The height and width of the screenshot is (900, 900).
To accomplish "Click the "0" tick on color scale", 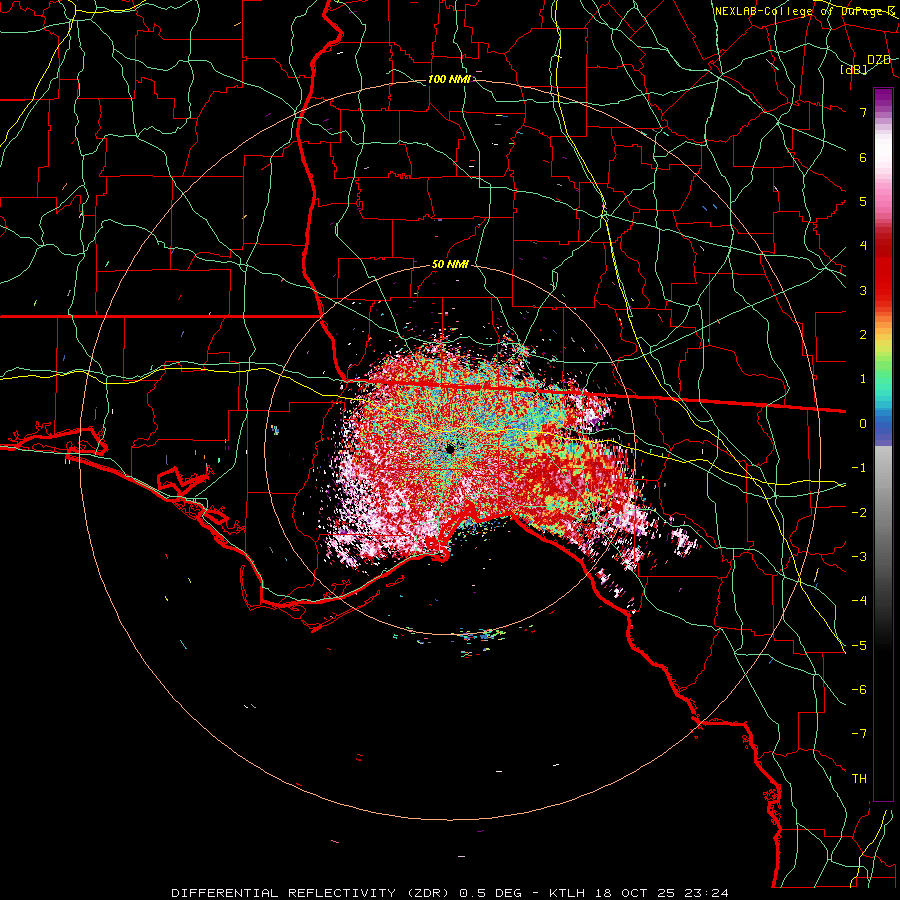I will pyautogui.click(x=863, y=424).
